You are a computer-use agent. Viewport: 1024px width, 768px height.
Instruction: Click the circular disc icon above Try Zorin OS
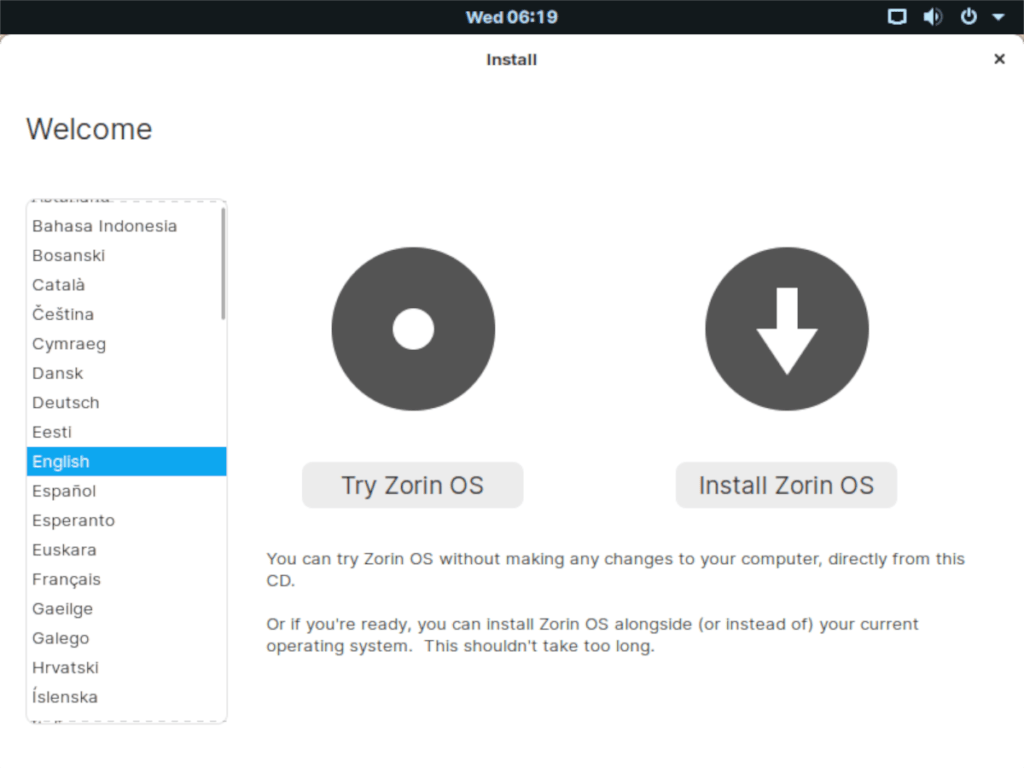point(412,328)
